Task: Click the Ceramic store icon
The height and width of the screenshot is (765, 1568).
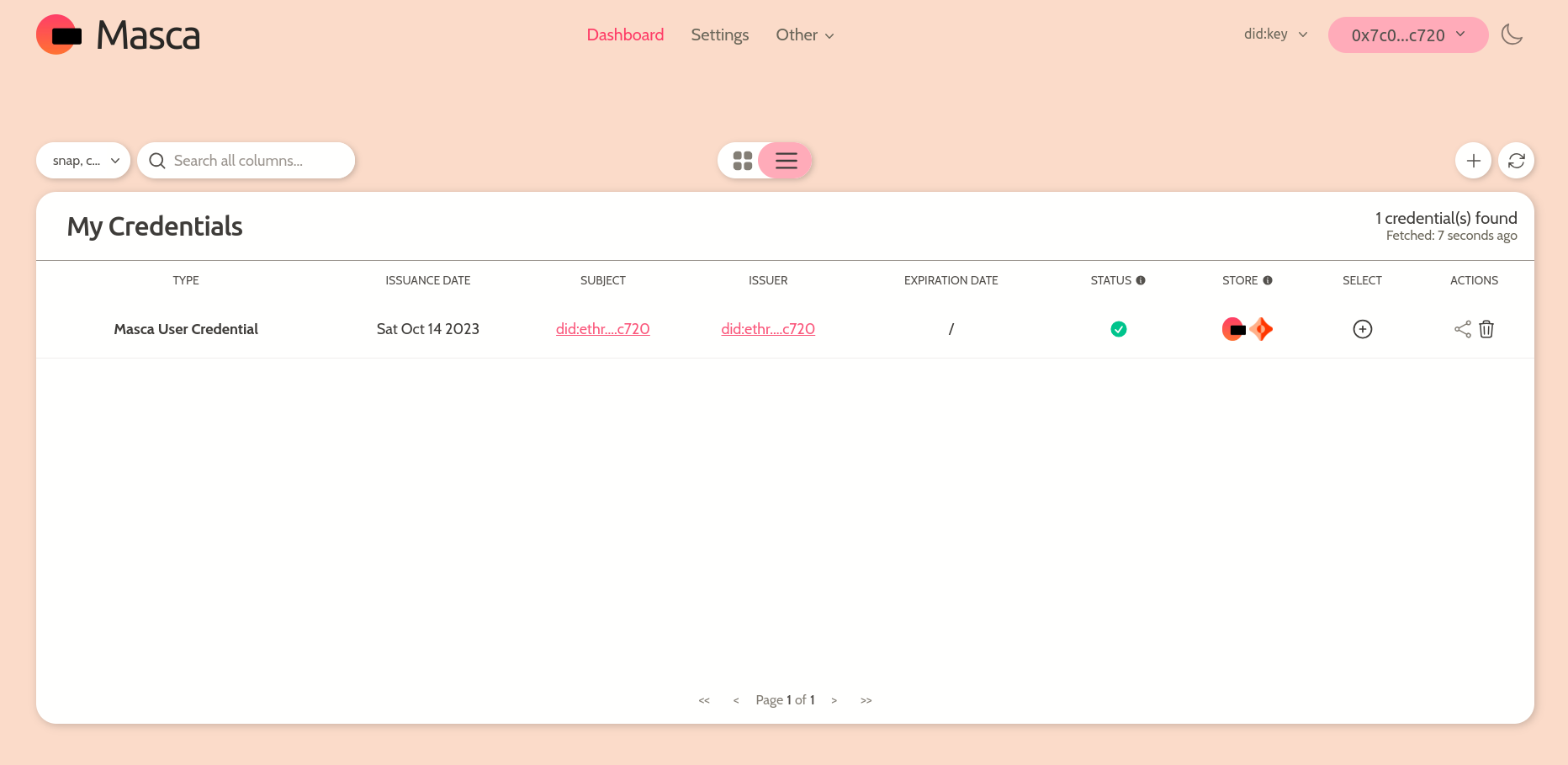Action: [x=1261, y=329]
